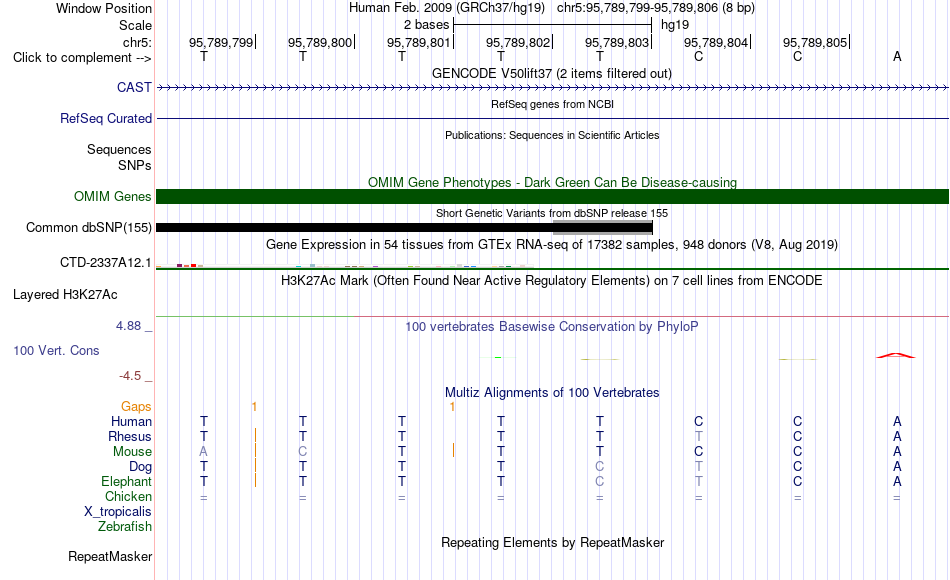
Task: Click the RepeatMasker track label
Action: [110, 556]
